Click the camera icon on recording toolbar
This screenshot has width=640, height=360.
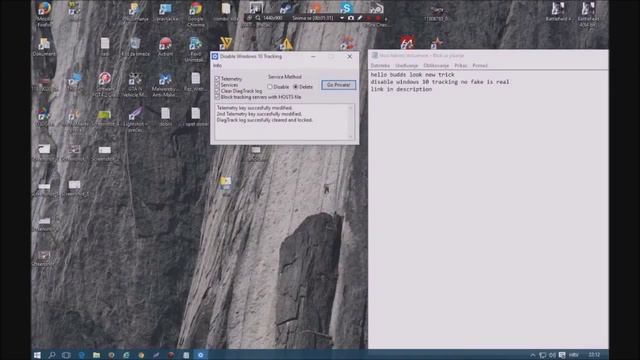click(351, 18)
